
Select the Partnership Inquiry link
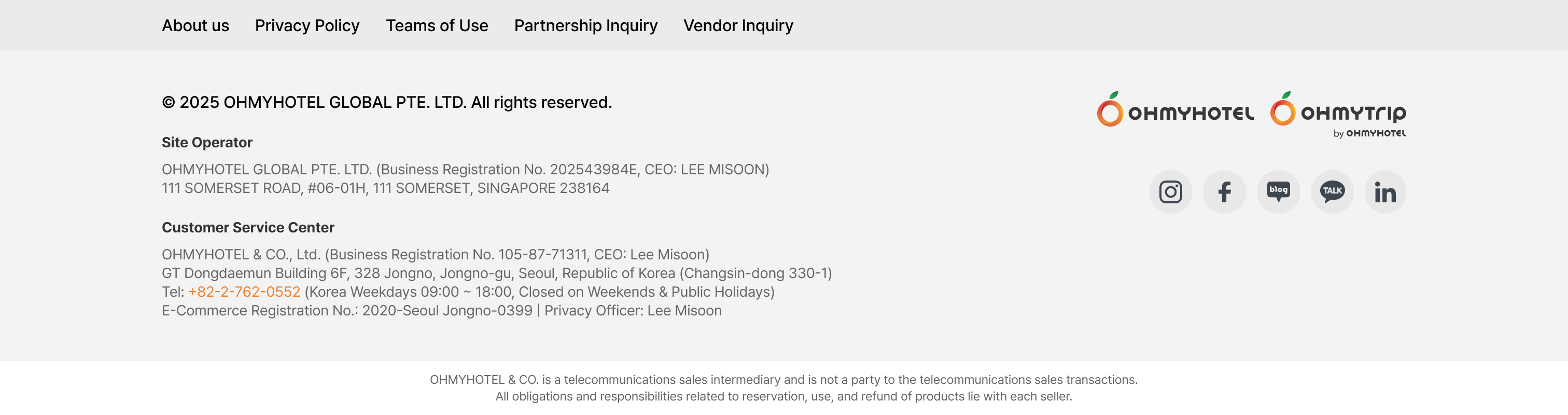585,25
